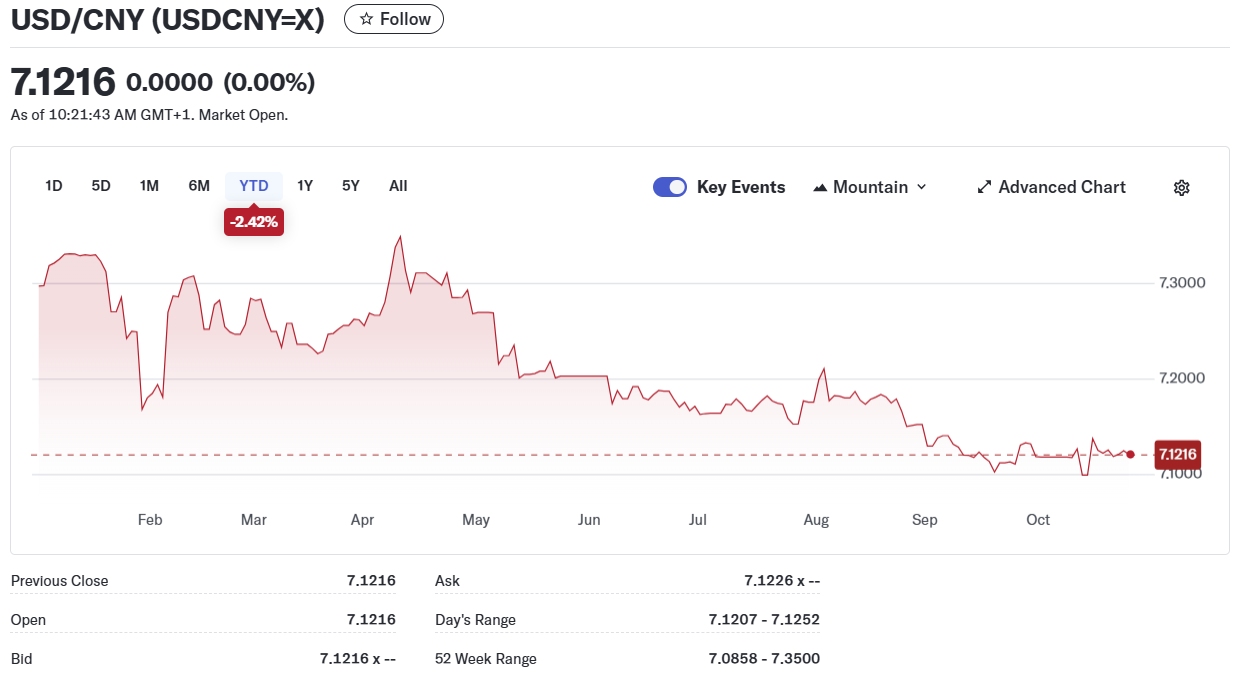Select the 6M chart range

tap(199, 186)
